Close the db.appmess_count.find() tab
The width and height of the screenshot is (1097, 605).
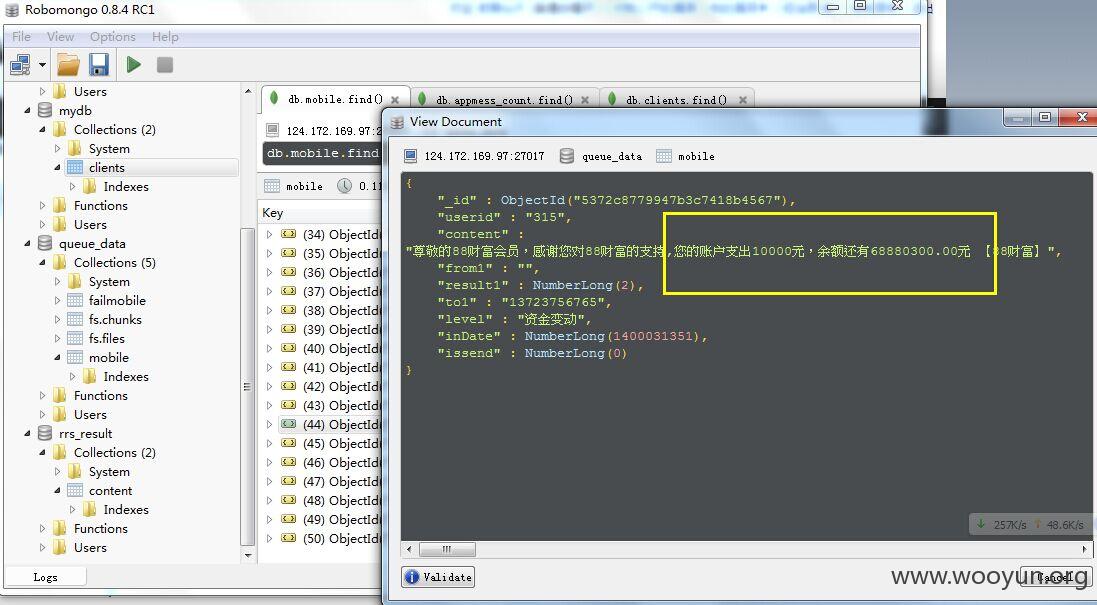point(585,100)
